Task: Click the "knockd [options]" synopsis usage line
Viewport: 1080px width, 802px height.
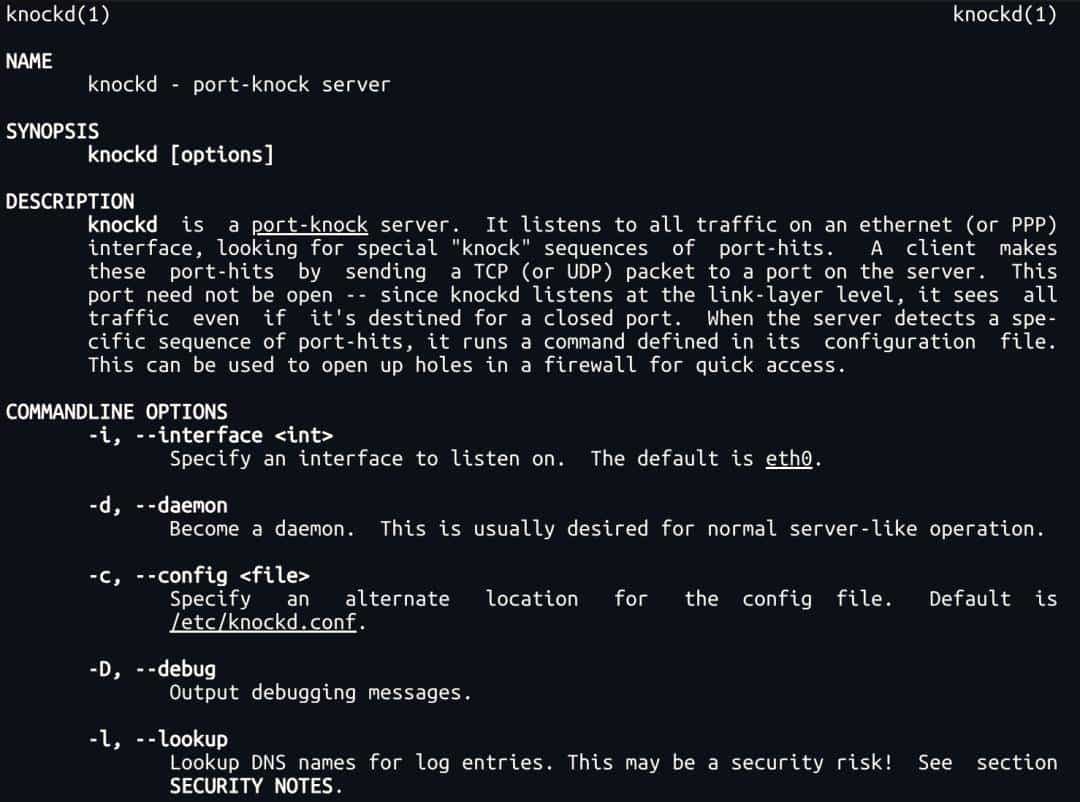Action: click(x=180, y=155)
